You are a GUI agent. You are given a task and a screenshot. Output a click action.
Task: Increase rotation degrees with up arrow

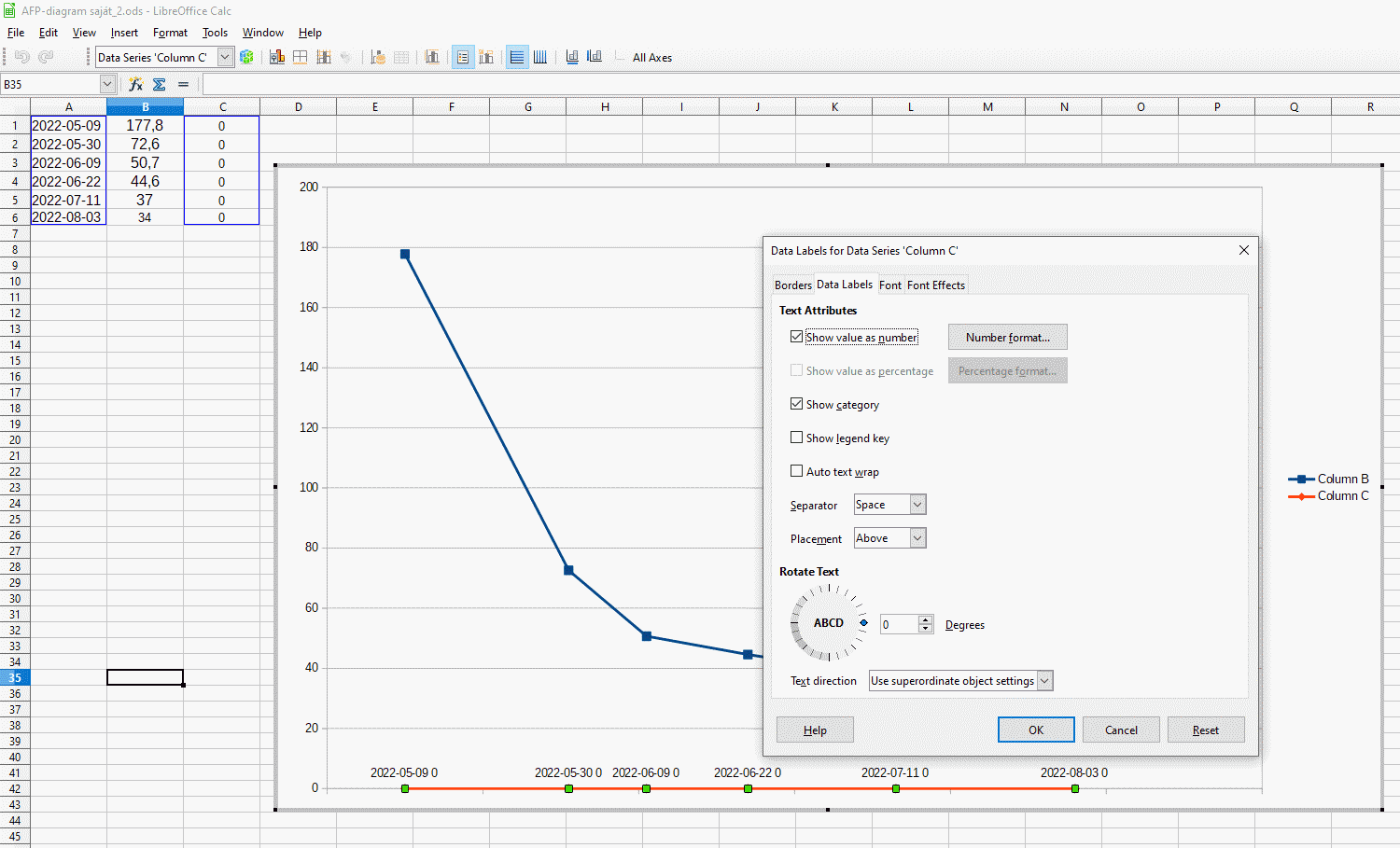(926, 619)
